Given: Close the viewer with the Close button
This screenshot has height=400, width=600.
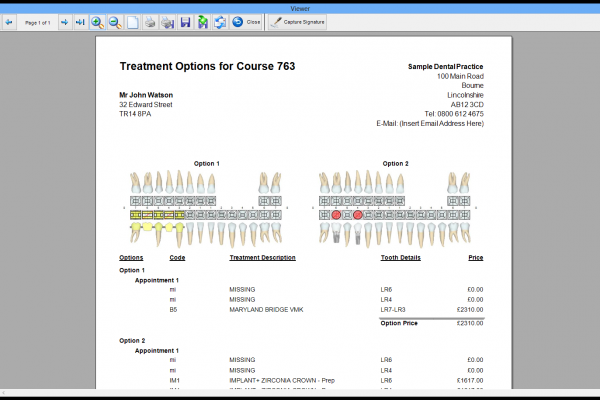Looking at the screenshot, I should (x=246, y=22).
